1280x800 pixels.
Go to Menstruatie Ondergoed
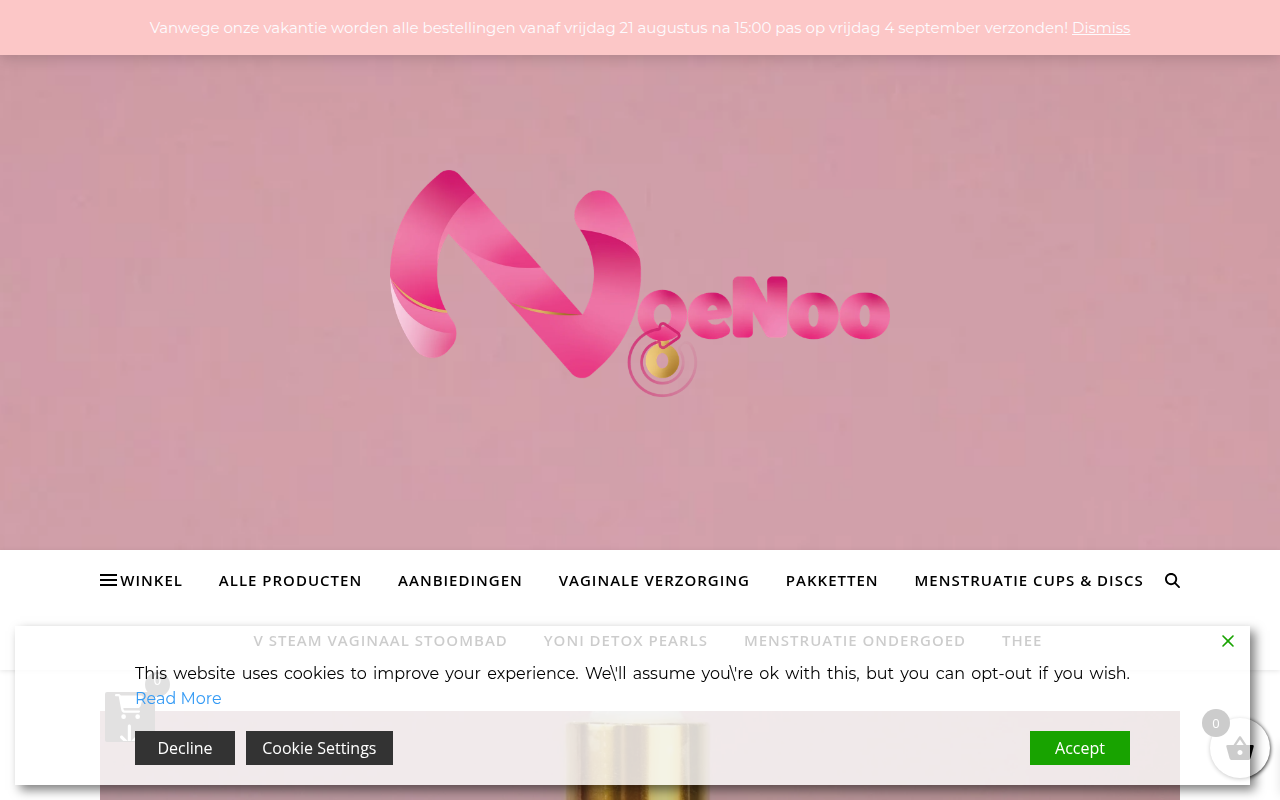(855, 640)
